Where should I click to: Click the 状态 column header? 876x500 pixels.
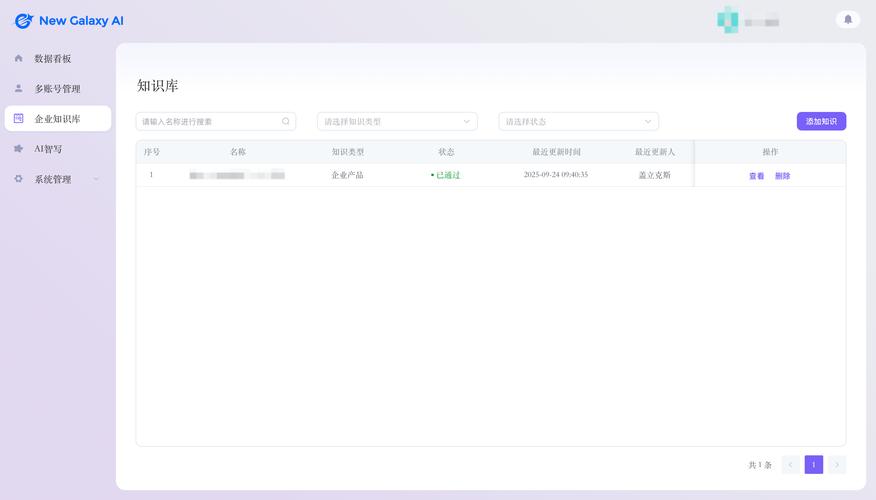tap(446, 152)
